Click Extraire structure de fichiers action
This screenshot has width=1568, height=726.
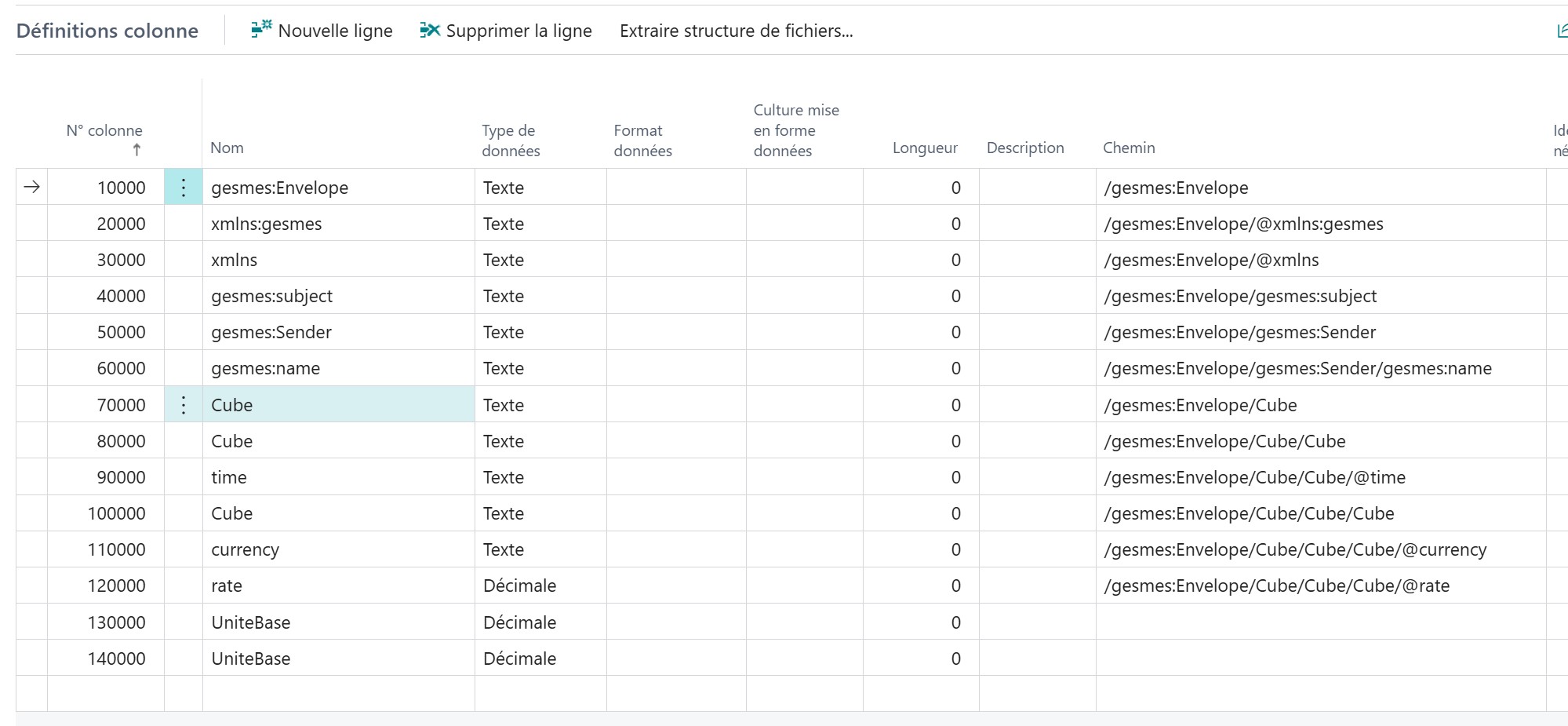tap(736, 31)
